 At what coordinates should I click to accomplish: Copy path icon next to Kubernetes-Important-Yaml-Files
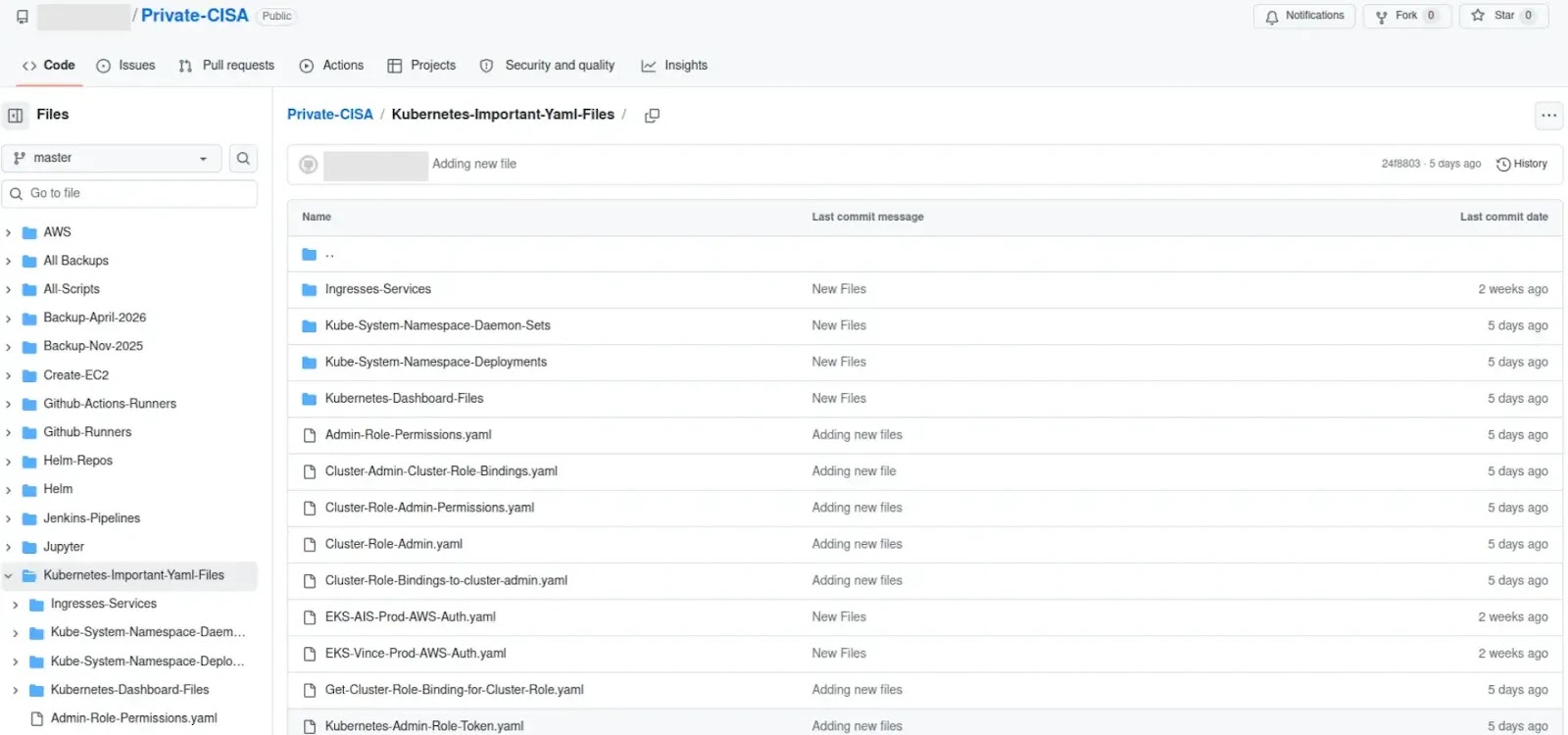click(652, 116)
